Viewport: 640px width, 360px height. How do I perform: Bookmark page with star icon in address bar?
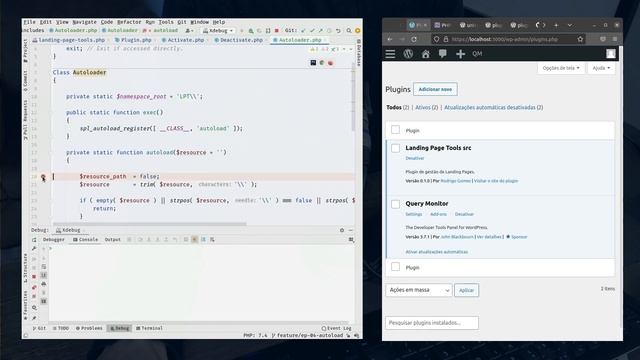click(580, 39)
